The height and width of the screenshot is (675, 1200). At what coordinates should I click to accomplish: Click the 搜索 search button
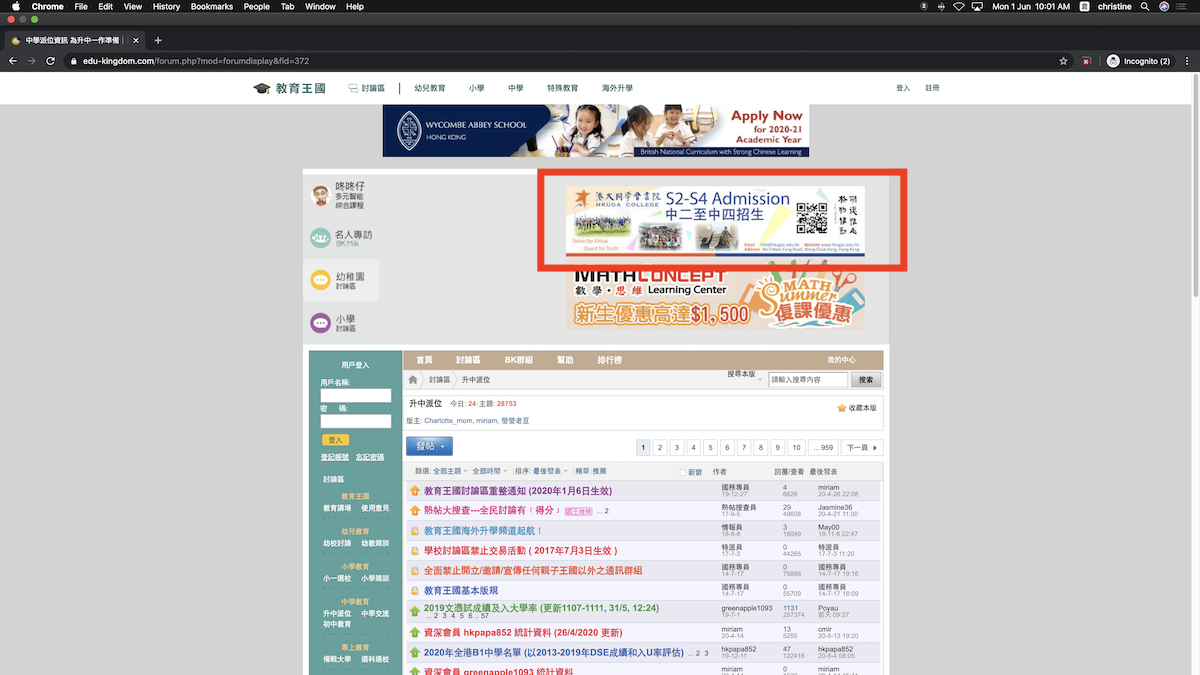pyautogui.click(x=866, y=380)
